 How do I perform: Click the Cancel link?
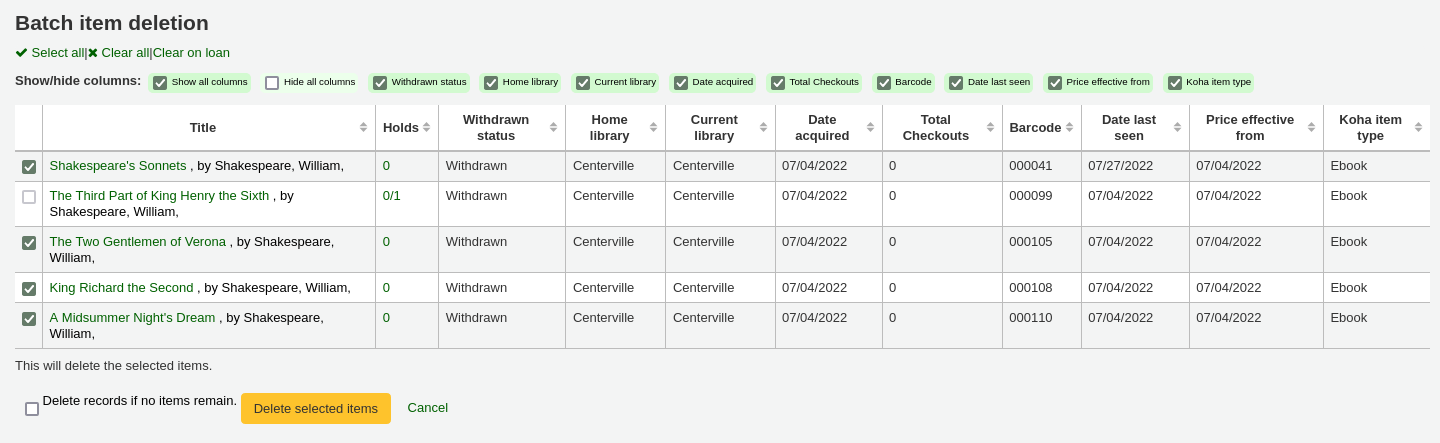(427, 408)
